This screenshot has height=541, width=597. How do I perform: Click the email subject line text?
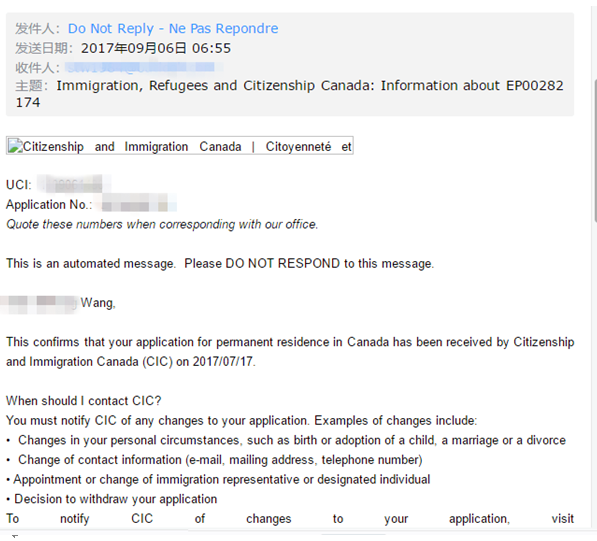pos(289,94)
